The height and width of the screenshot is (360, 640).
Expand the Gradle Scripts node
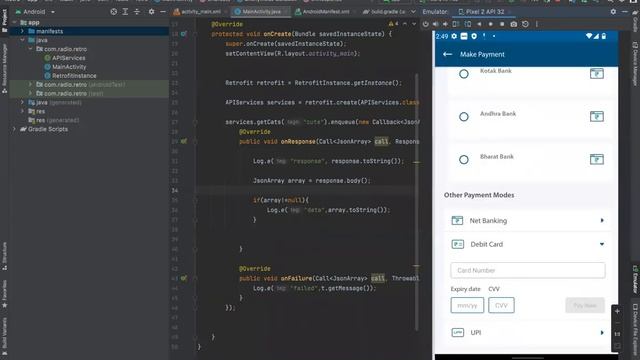click(x=15, y=129)
